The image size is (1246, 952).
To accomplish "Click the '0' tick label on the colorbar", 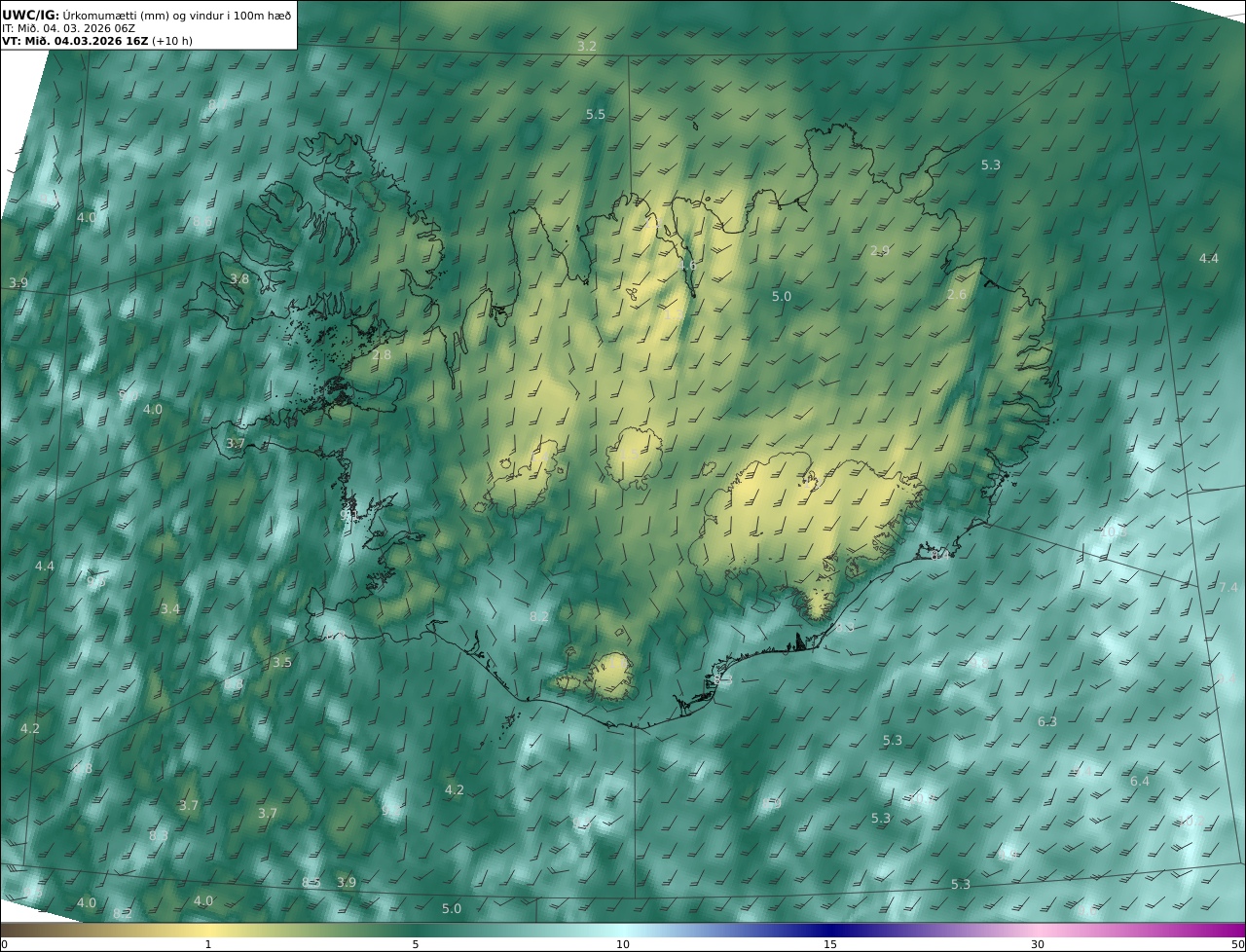I will (4, 944).
